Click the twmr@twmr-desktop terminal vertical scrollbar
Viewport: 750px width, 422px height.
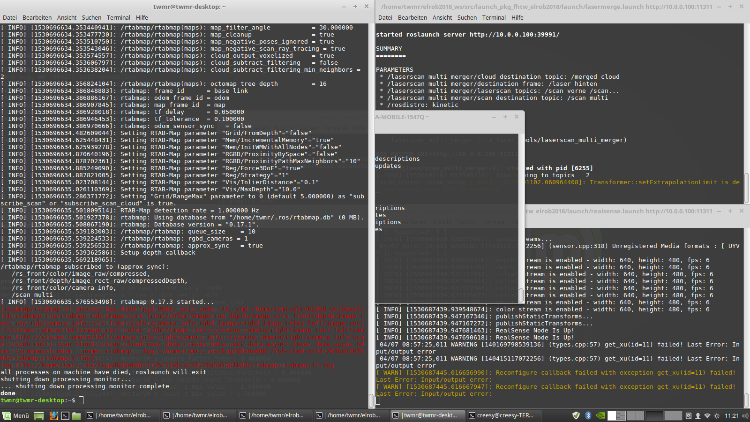[x=368, y=200]
